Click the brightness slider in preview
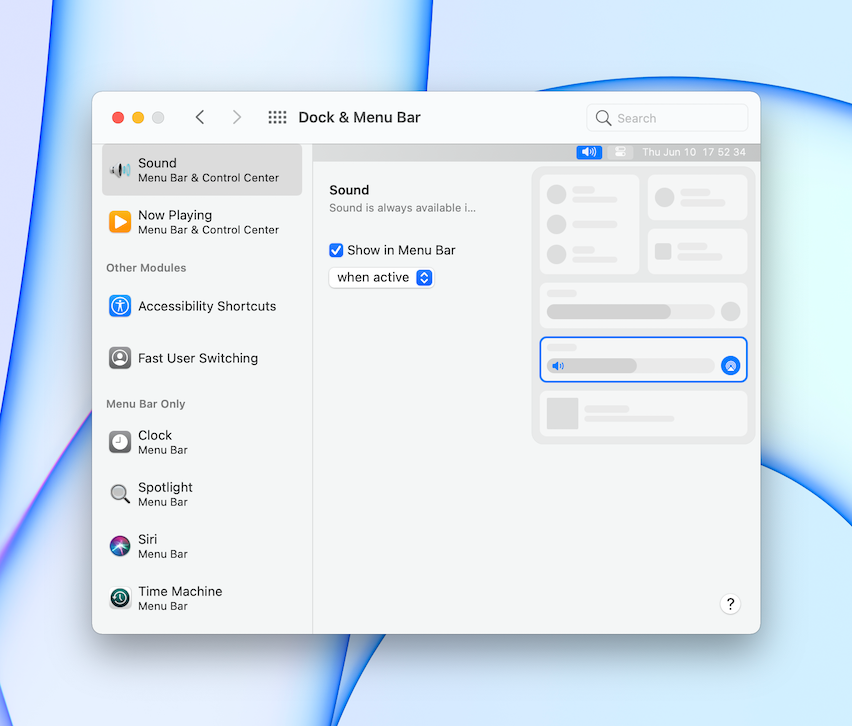 coord(630,311)
